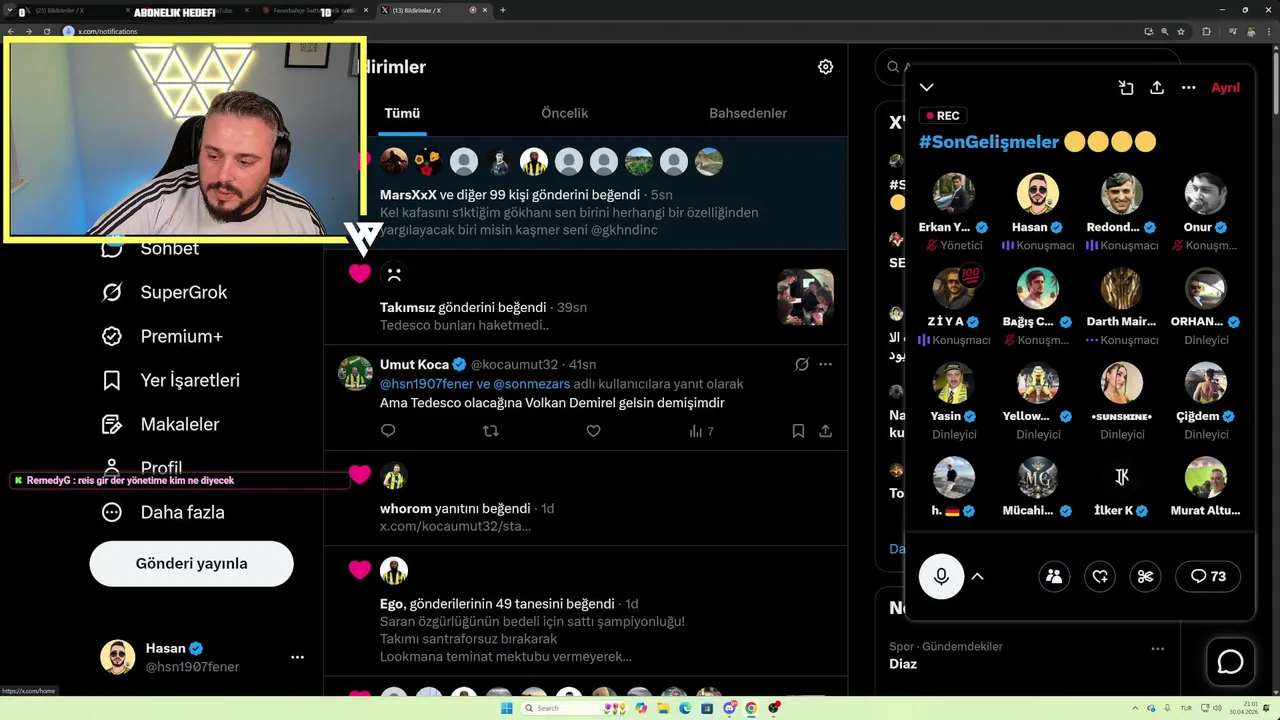
Task: Expand microphone options caret
Action: pos(977,576)
